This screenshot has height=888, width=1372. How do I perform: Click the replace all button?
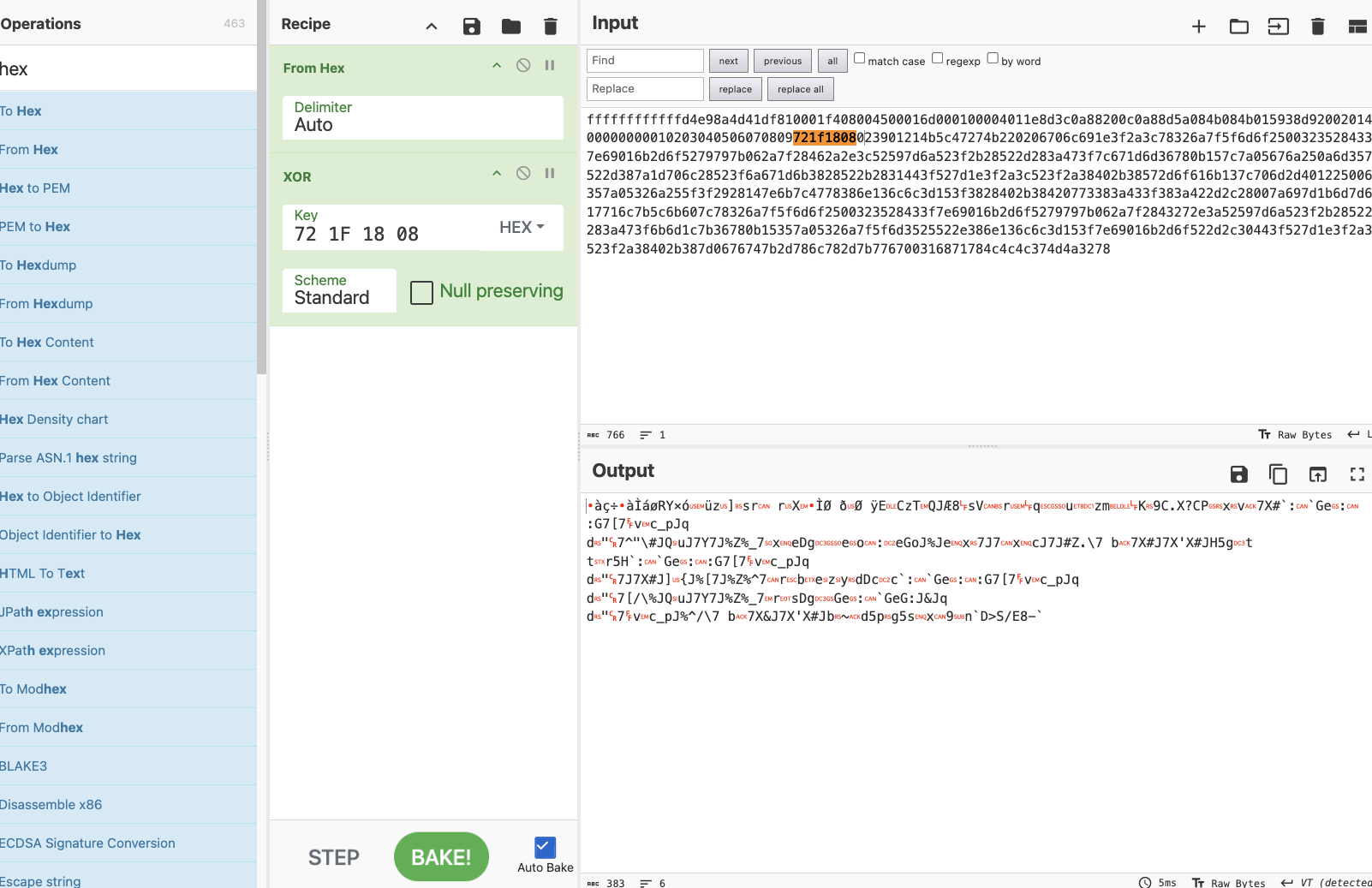coord(800,89)
